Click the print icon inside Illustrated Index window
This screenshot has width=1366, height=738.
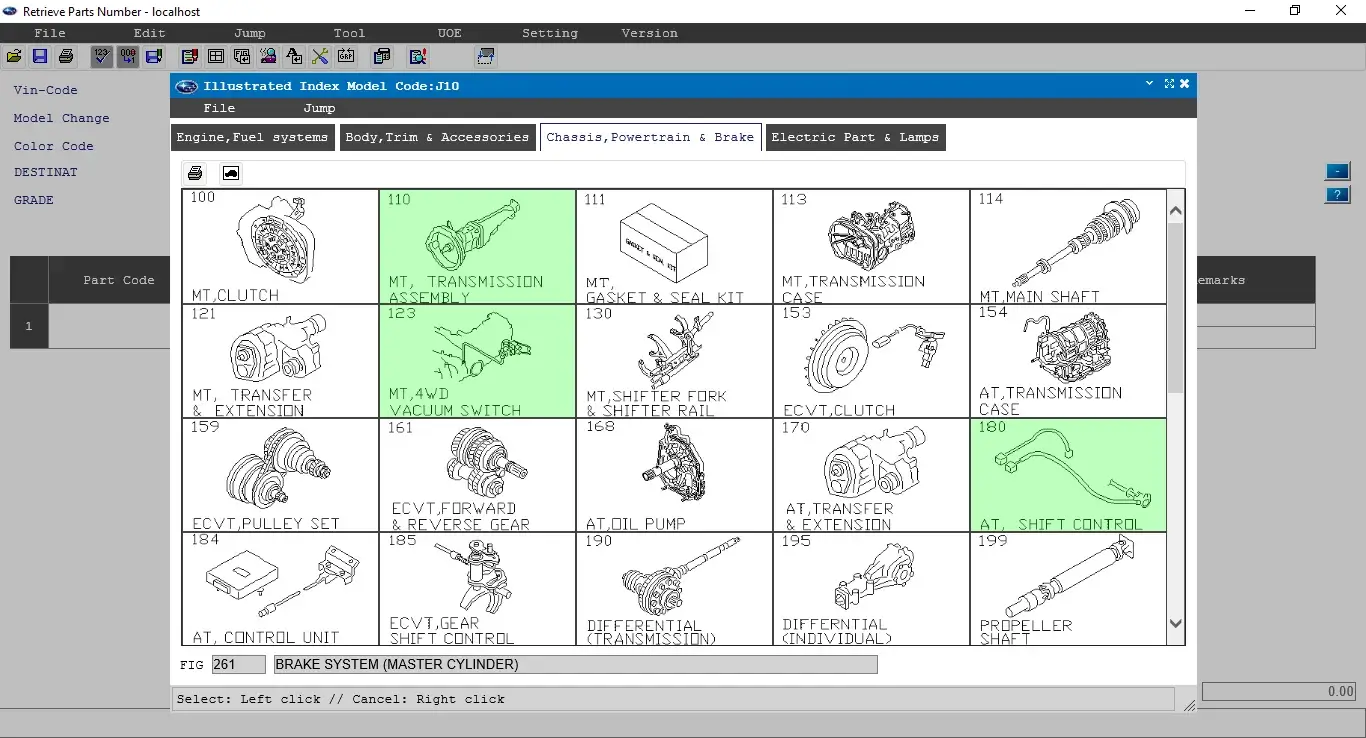(x=195, y=172)
